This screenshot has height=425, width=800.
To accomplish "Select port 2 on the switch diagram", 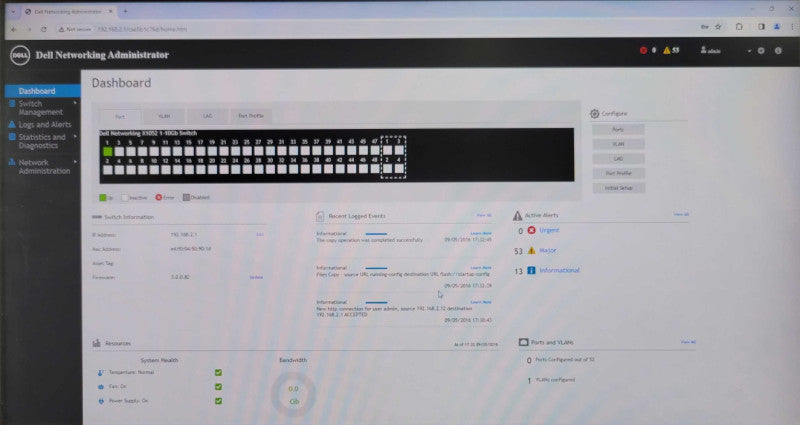I will click(107, 169).
